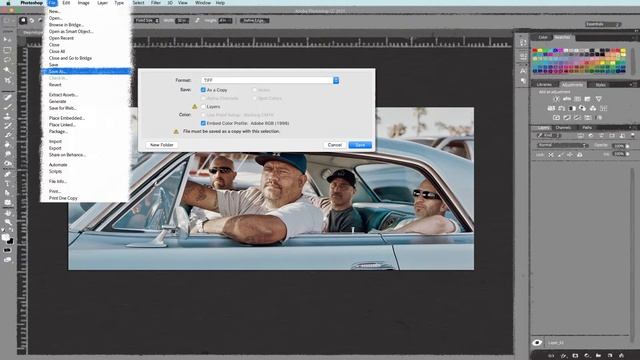Open the Normal blend mode dropdown
The width and height of the screenshot is (640, 360).
(x=562, y=145)
